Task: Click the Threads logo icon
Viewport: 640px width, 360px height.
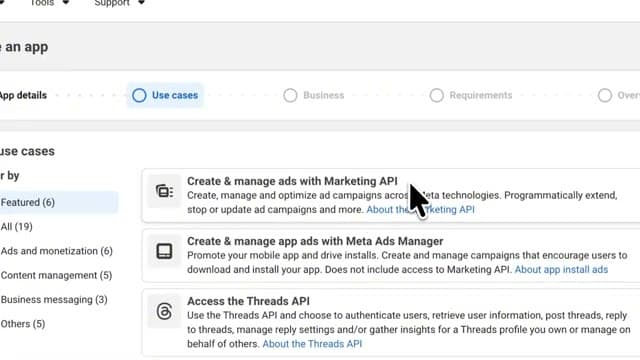Action: point(164,311)
